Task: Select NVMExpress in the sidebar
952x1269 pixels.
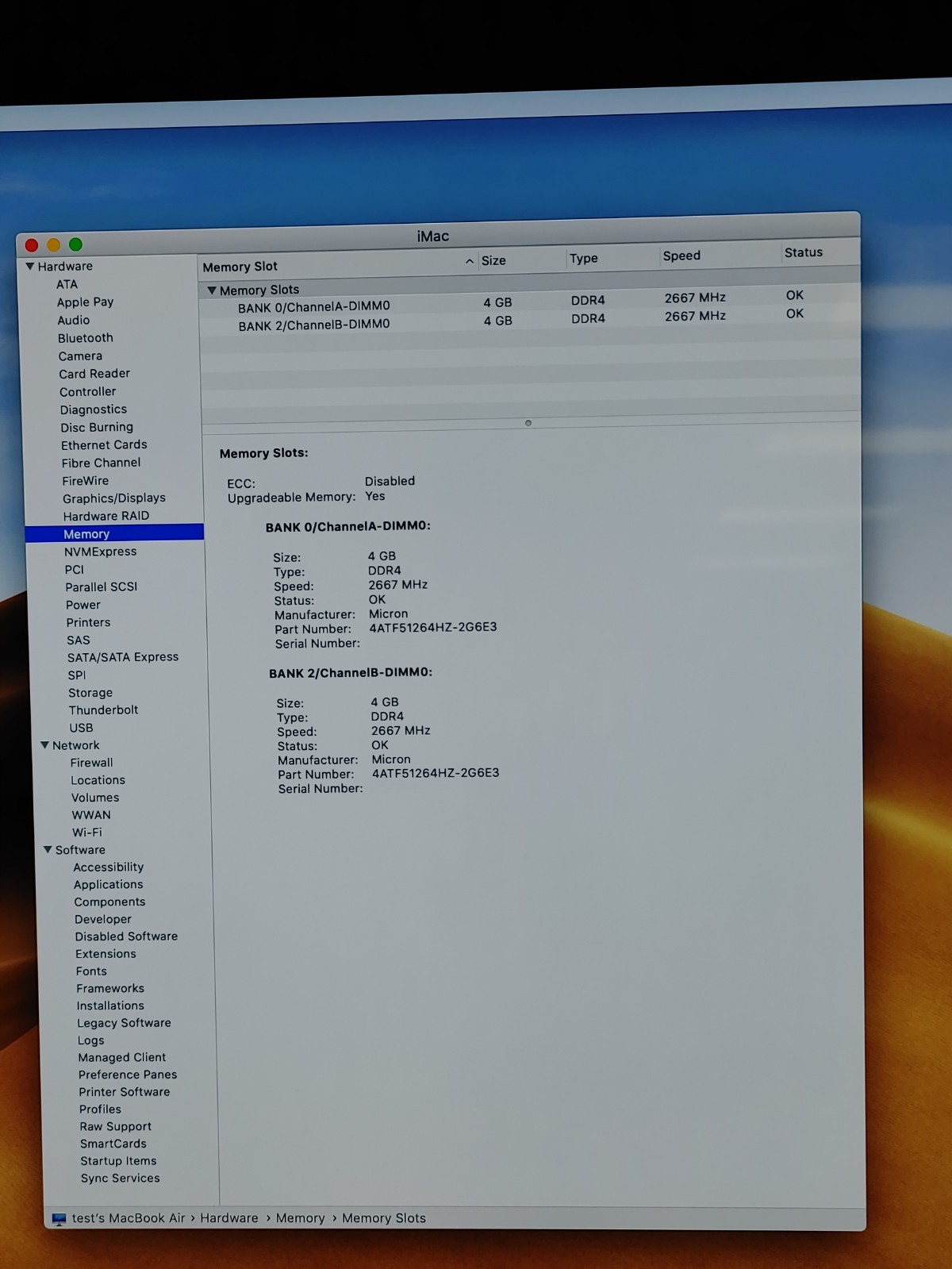Action: (100, 552)
